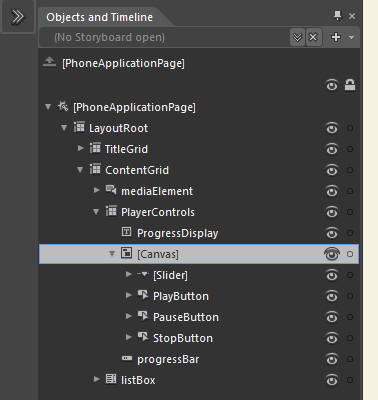
Task: Hide the listBox element
Action: click(x=332, y=380)
